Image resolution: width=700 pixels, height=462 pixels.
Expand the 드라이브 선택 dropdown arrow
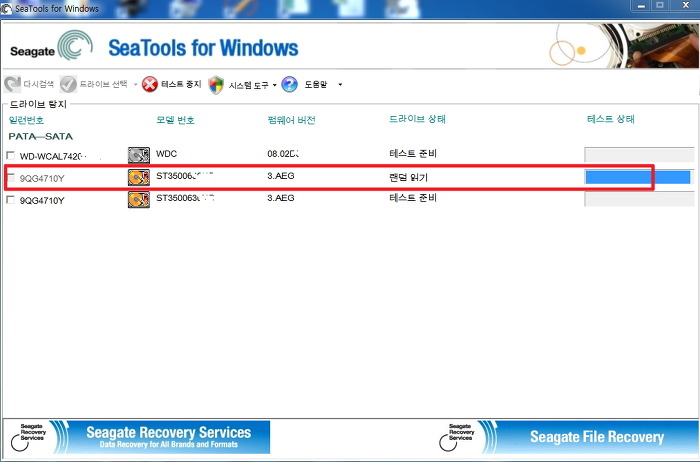pyautogui.click(x=136, y=85)
